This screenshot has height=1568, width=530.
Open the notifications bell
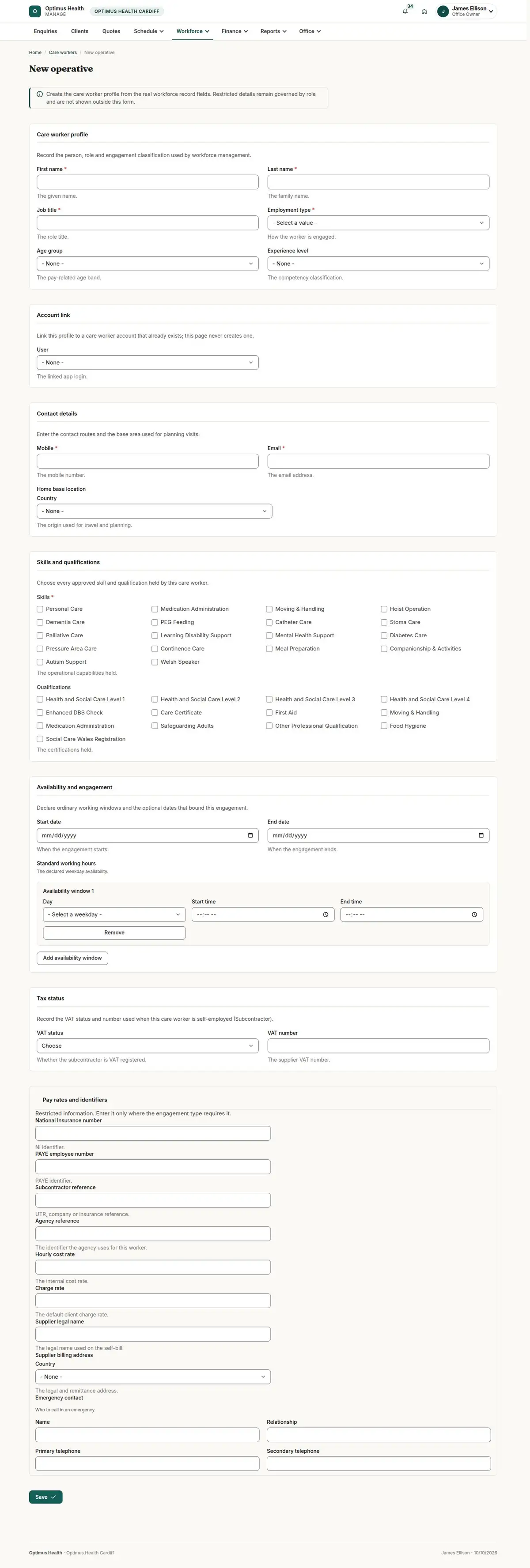click(x=405, y=11)
